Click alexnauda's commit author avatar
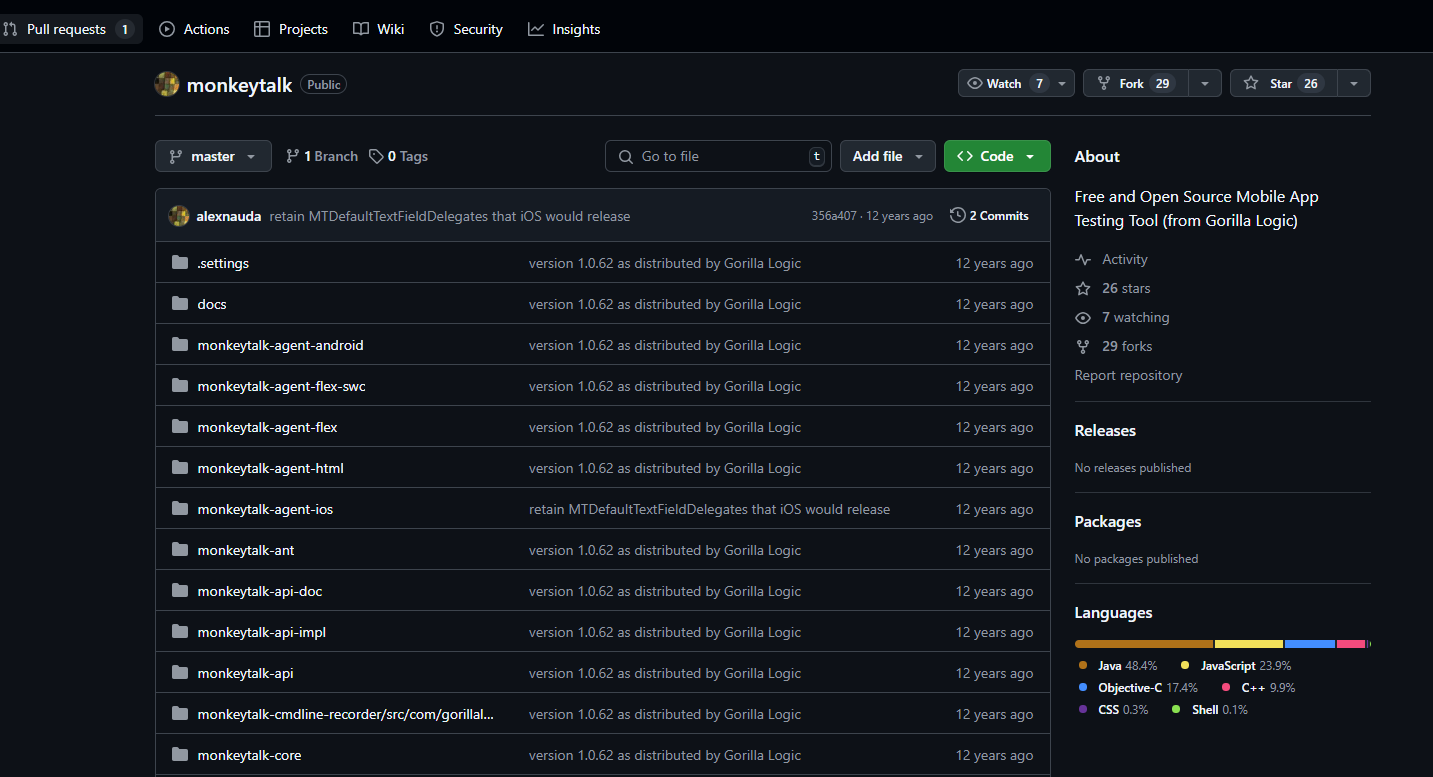The width and height of the screenshot is (1433, 777). point(179,216)
